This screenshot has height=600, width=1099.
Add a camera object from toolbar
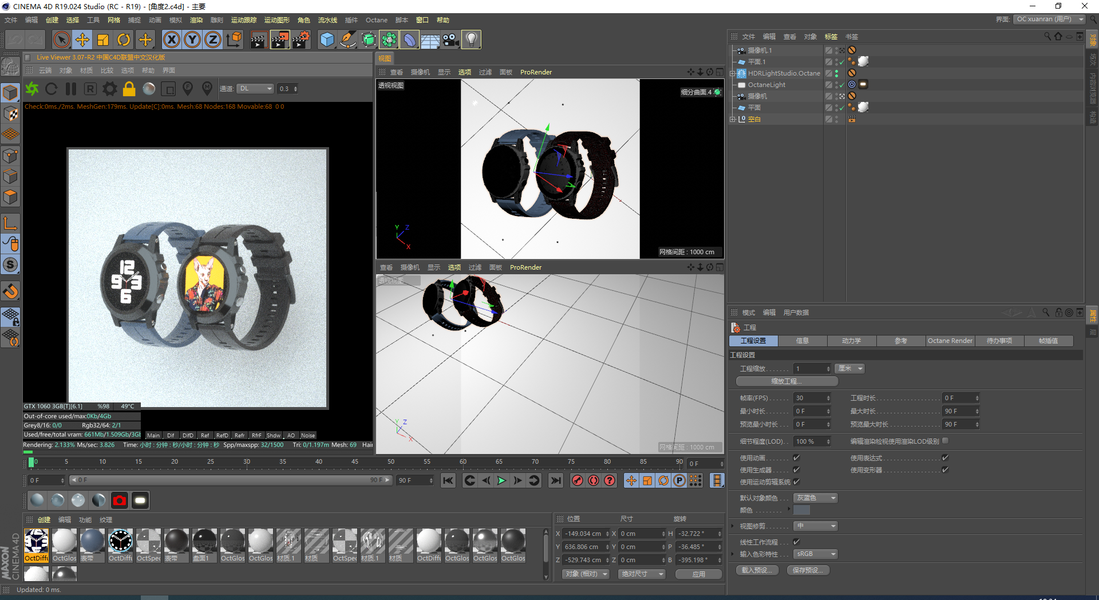pyautogui.click(x=451, y=40)
